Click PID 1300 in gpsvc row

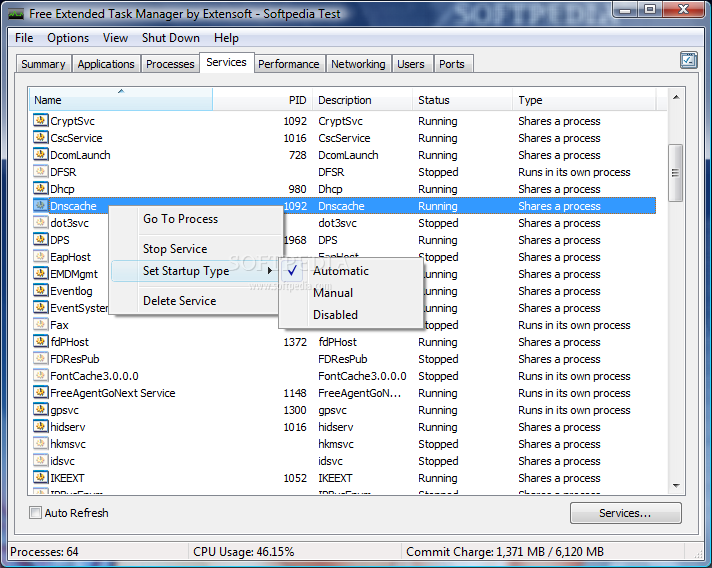[x=295, y=410]
